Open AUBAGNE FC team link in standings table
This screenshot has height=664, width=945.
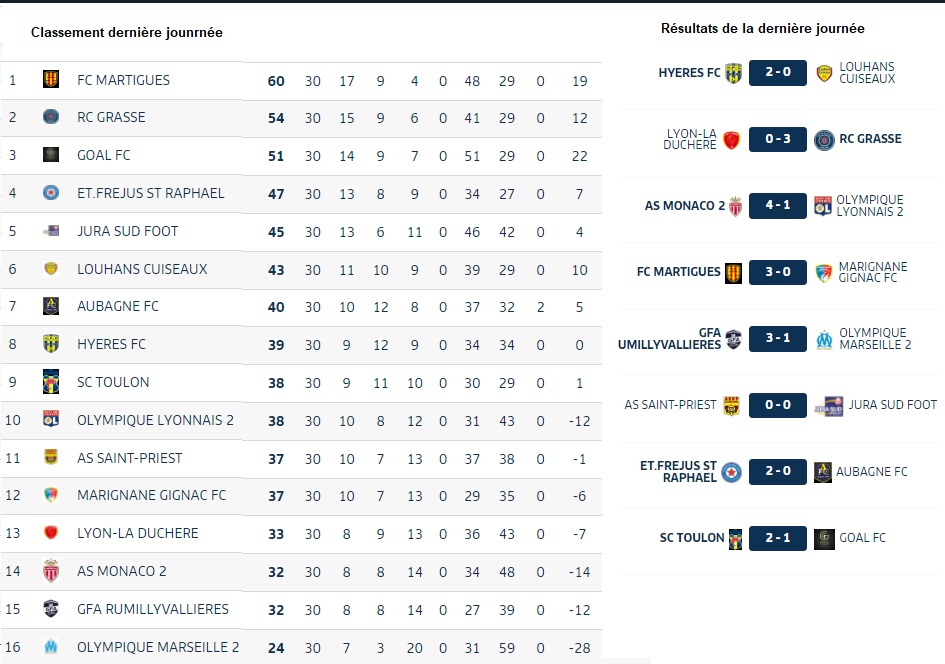pos(118,307)
